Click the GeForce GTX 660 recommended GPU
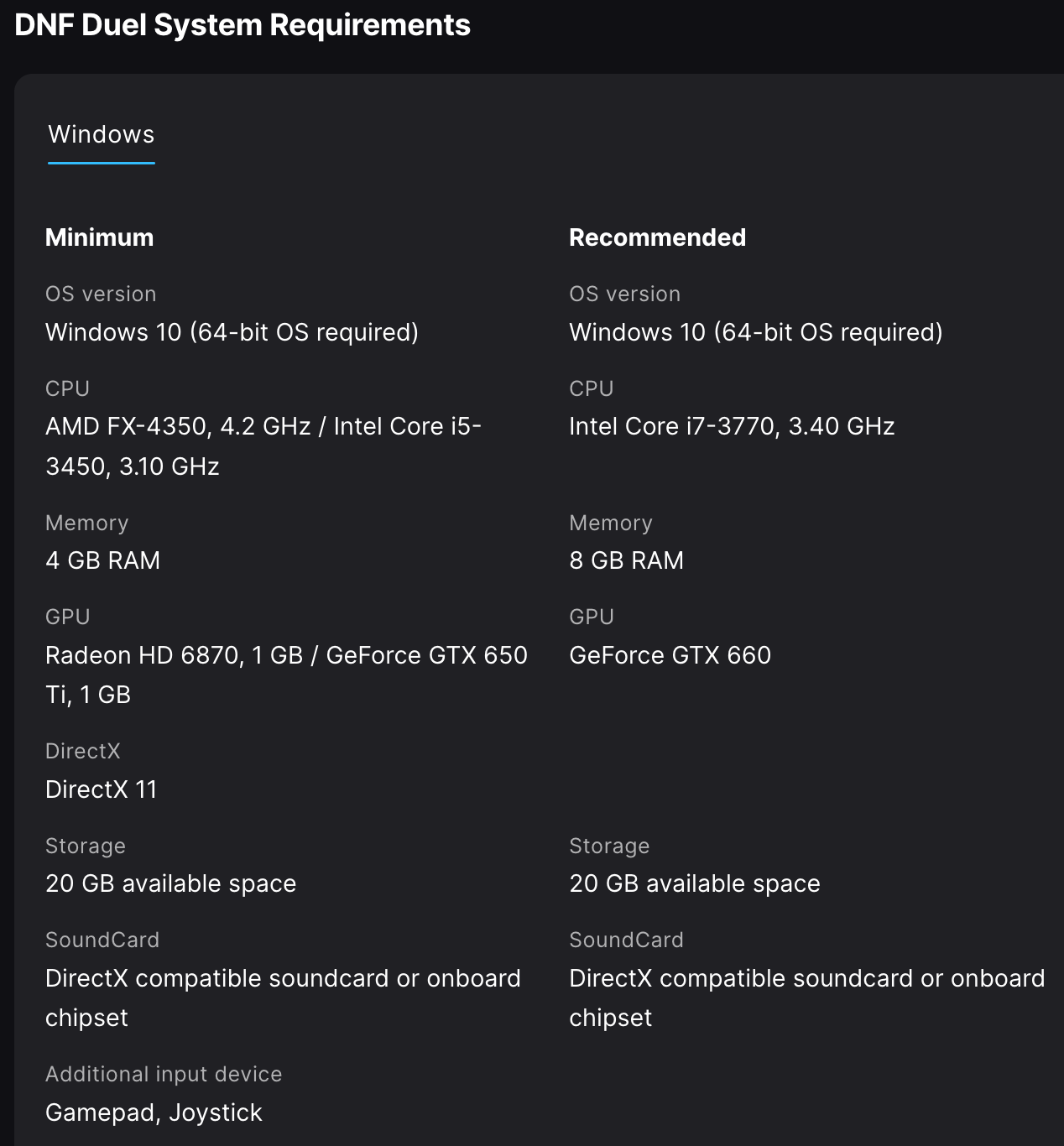The width and height of the screenshot is (1064, 1146). coord(670,655)
